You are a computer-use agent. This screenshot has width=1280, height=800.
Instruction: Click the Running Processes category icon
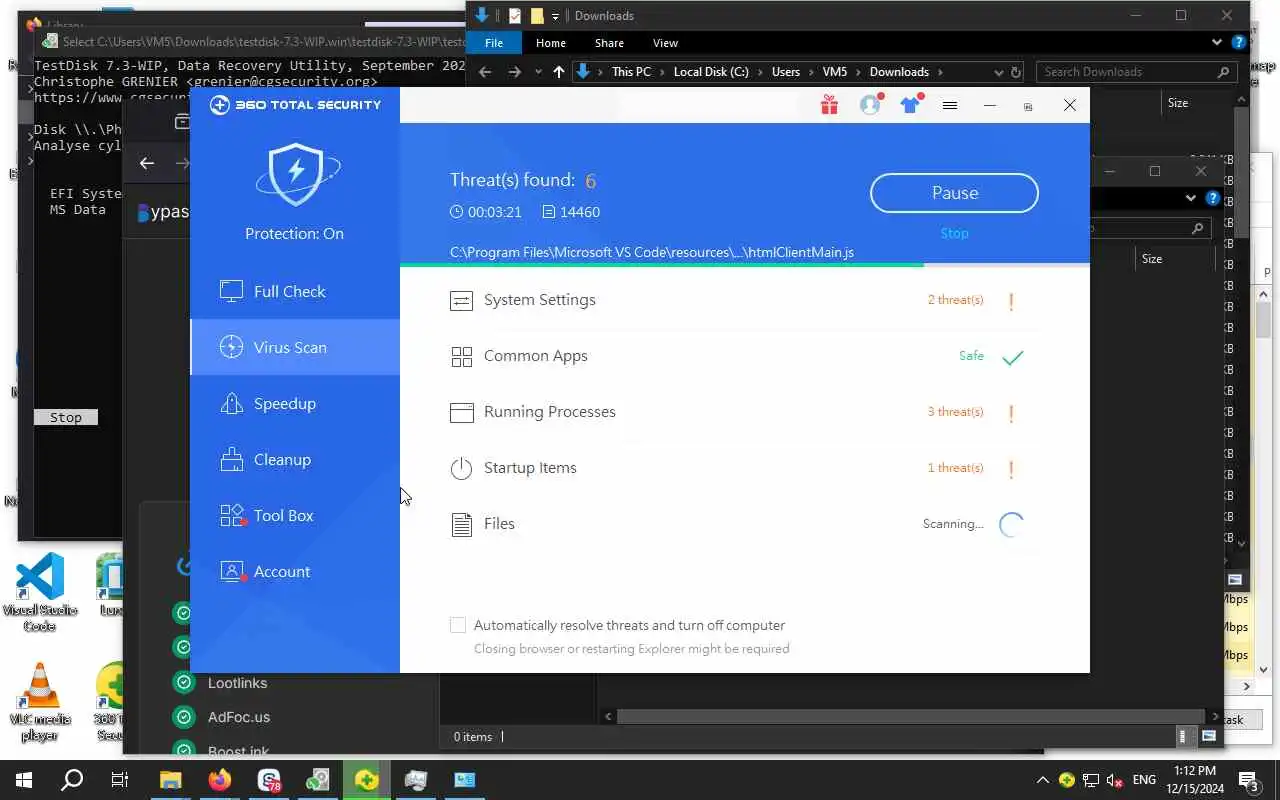461,412
